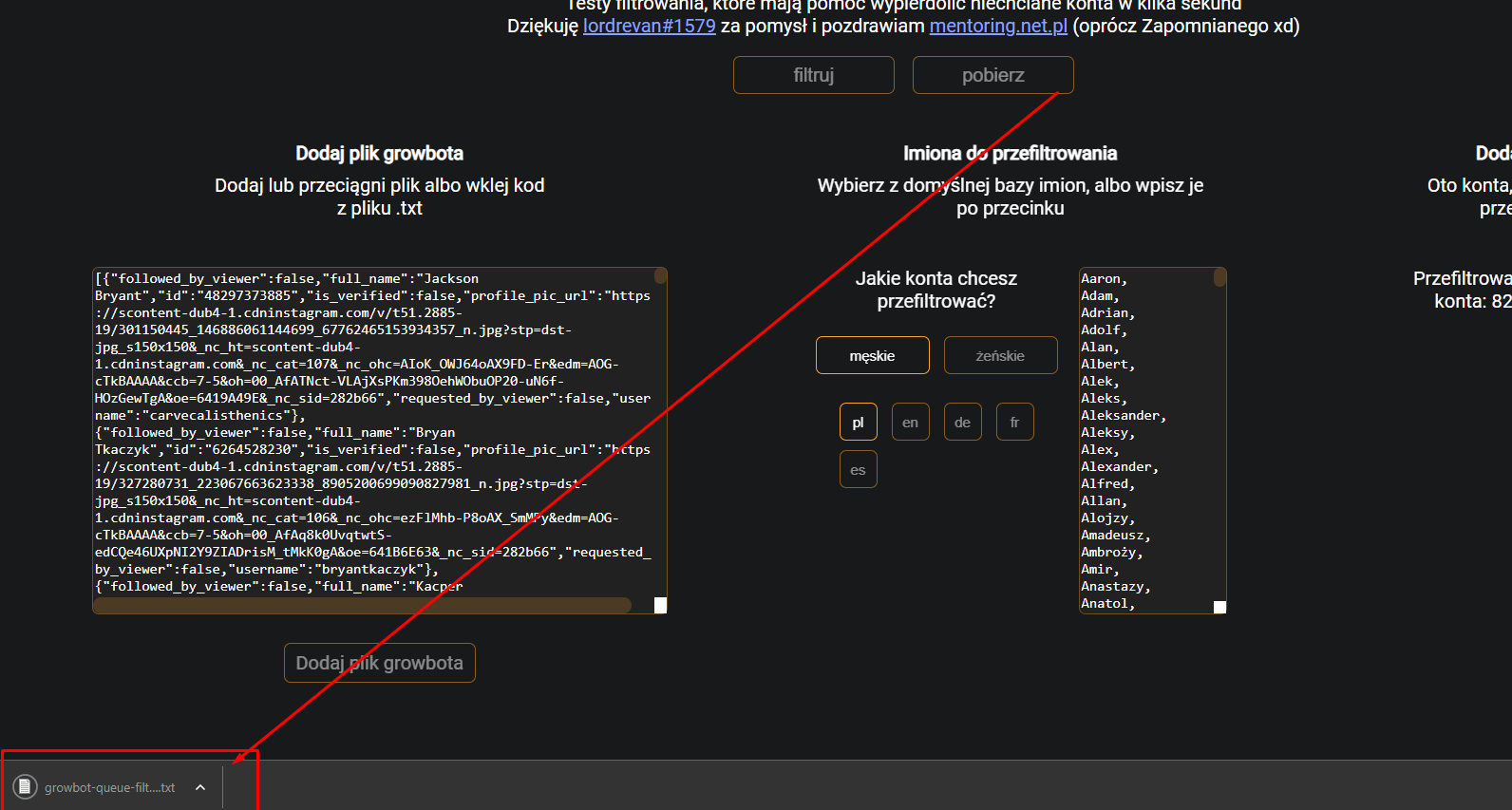Click the Dodaj plik growbota upload button

pos(379,663)
